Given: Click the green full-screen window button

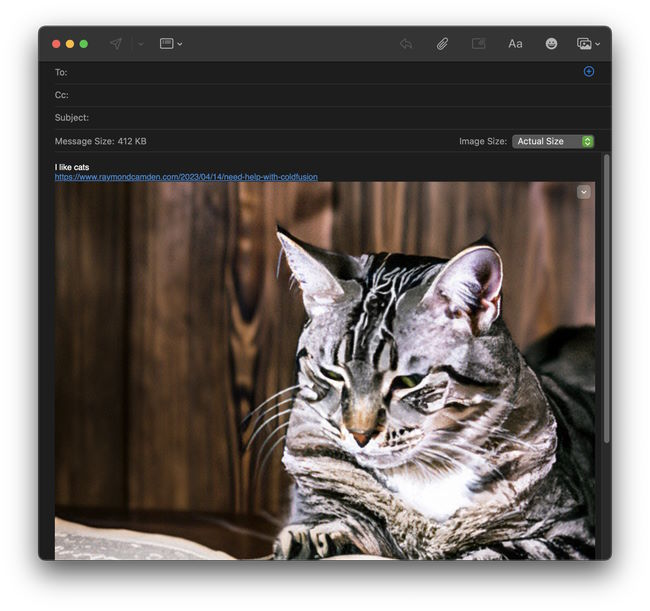Looking at the screenshot, I should point(84,44).
